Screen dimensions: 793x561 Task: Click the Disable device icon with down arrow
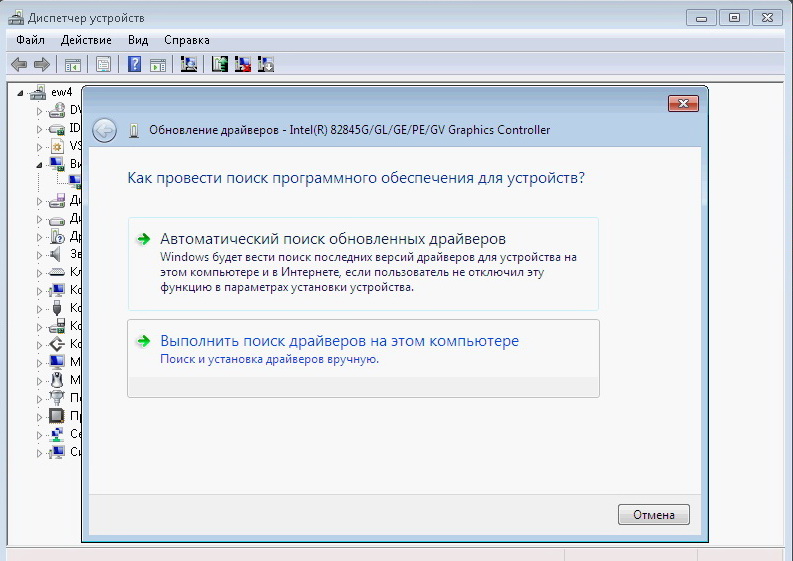pos(266,64)
